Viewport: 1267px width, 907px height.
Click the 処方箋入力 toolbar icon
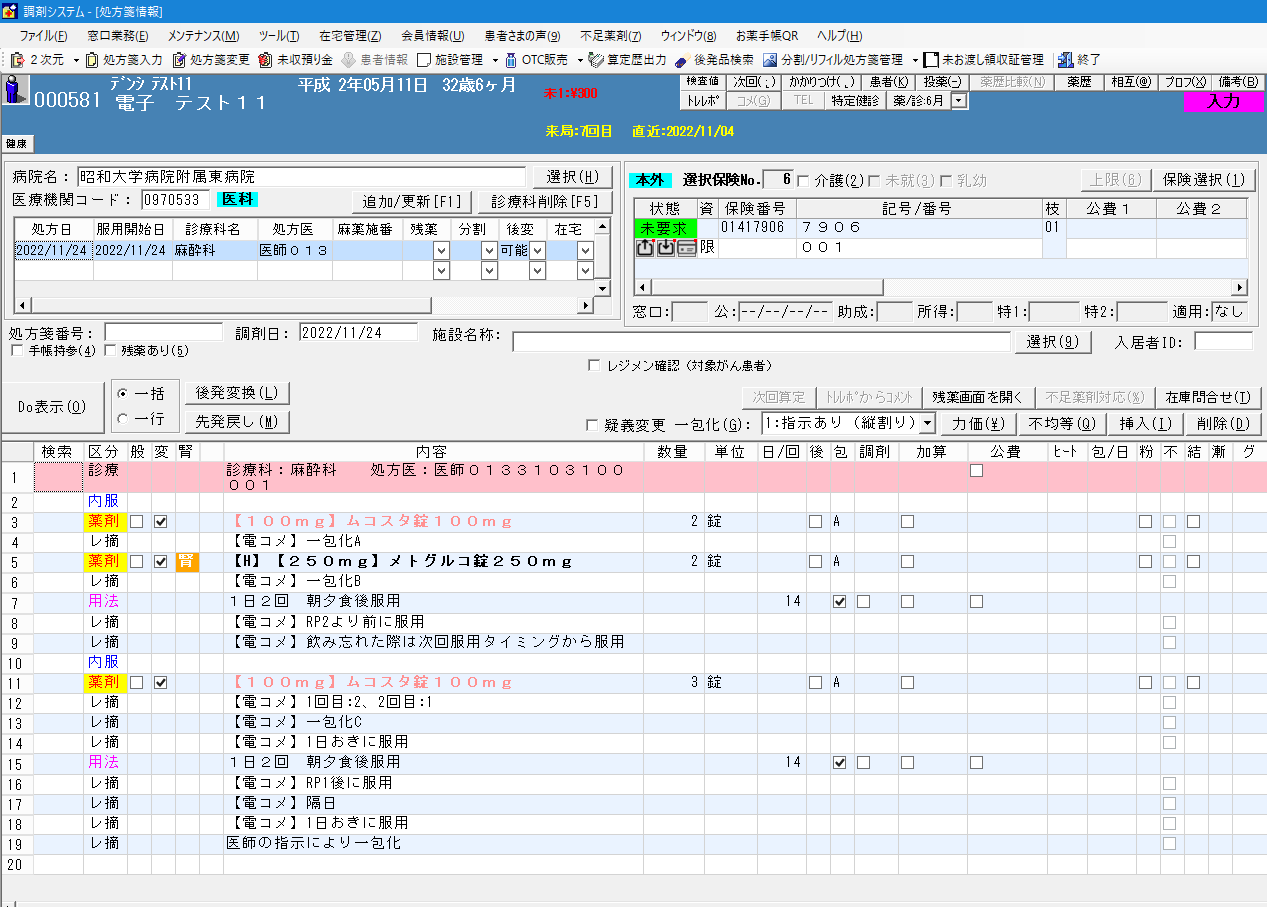94,60
